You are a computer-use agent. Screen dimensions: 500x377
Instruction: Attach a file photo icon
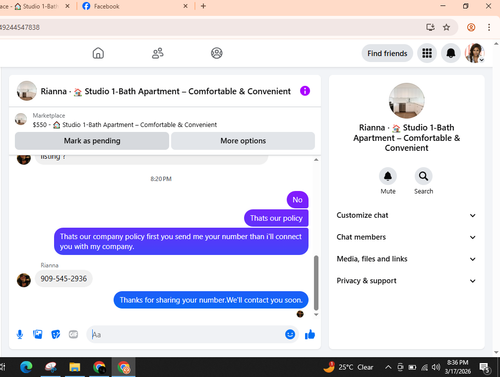38,334
